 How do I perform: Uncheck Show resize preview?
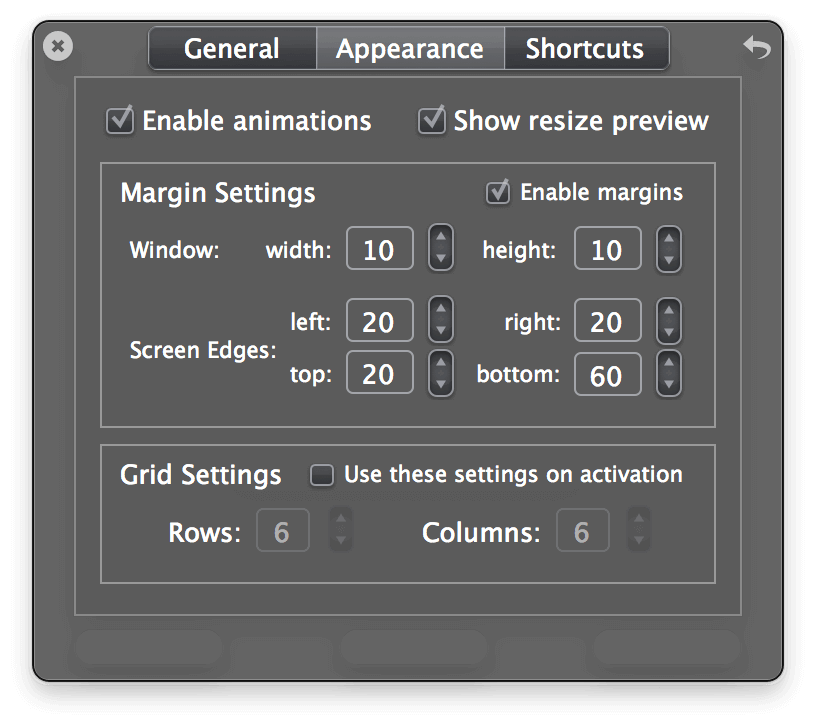[431, 121]
